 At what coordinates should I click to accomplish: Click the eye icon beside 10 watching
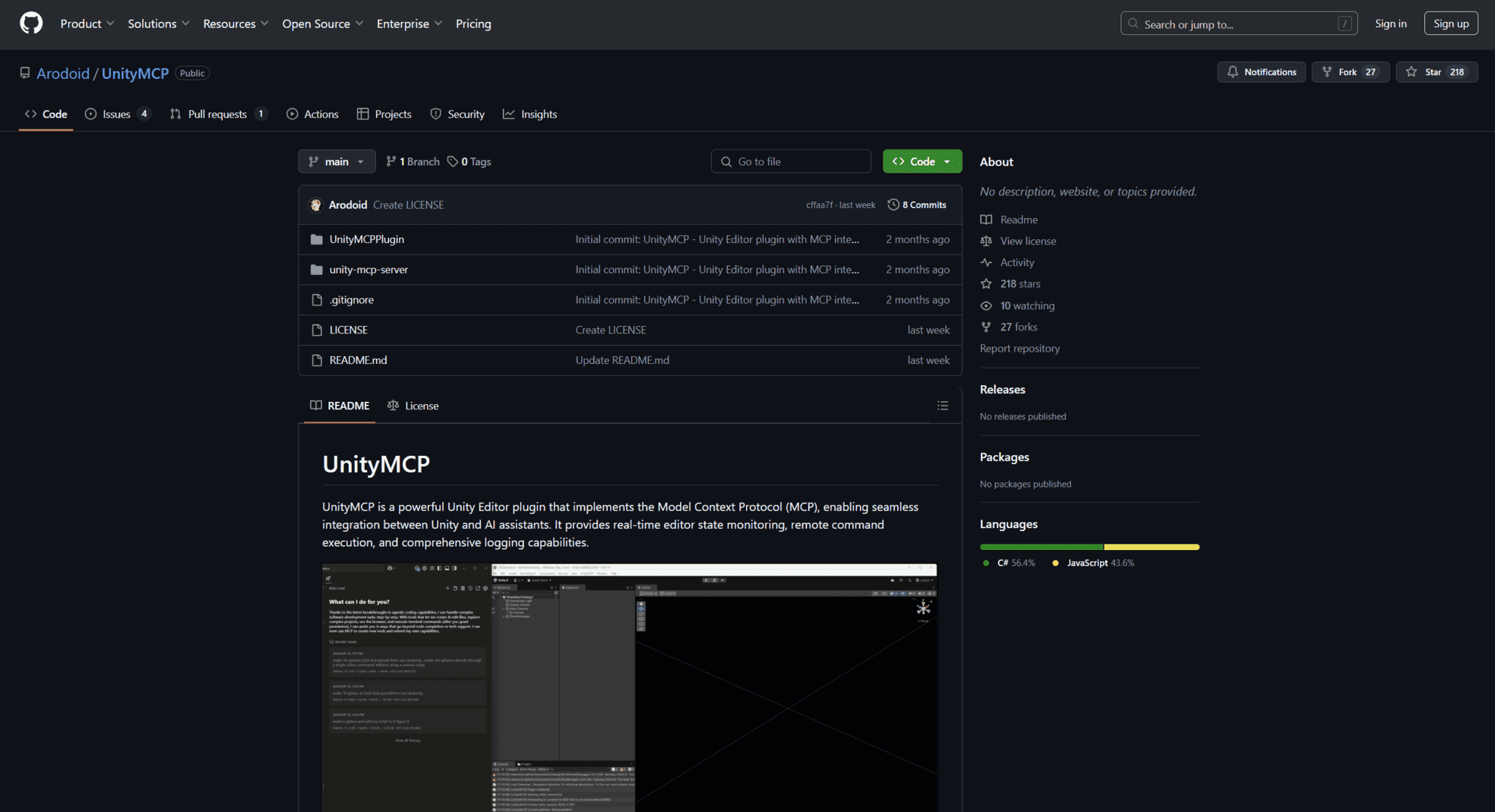(x=986, y=306)
